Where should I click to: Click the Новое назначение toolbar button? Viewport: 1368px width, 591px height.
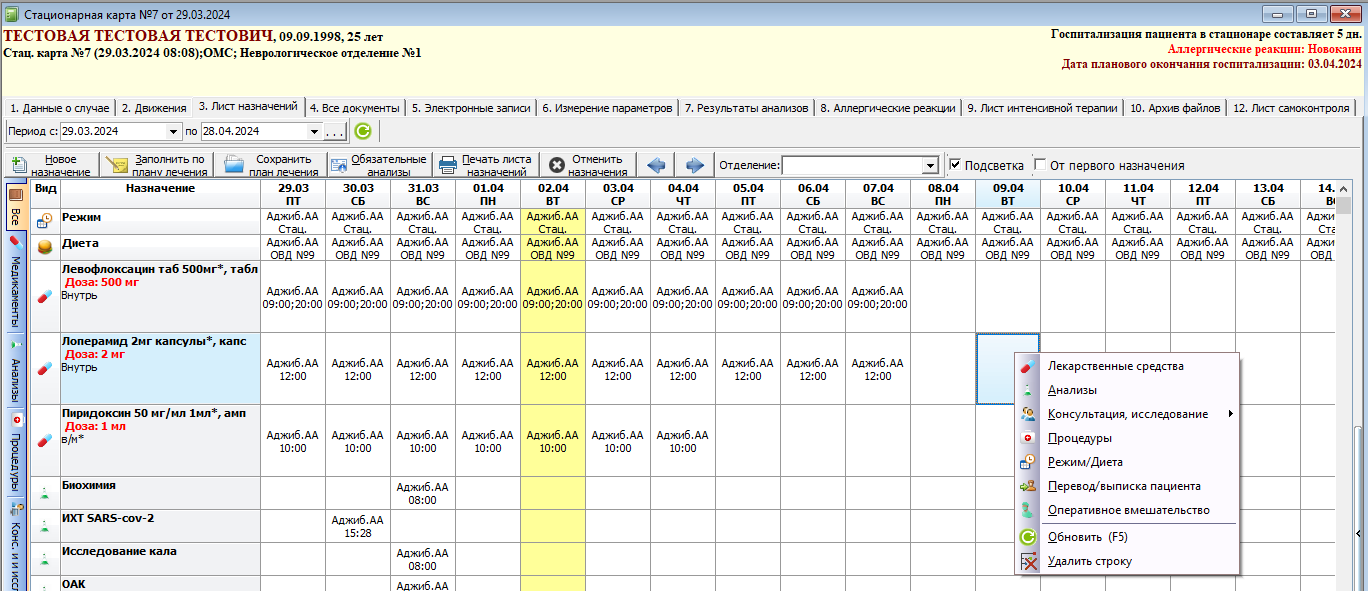click(x=53, y=165)
